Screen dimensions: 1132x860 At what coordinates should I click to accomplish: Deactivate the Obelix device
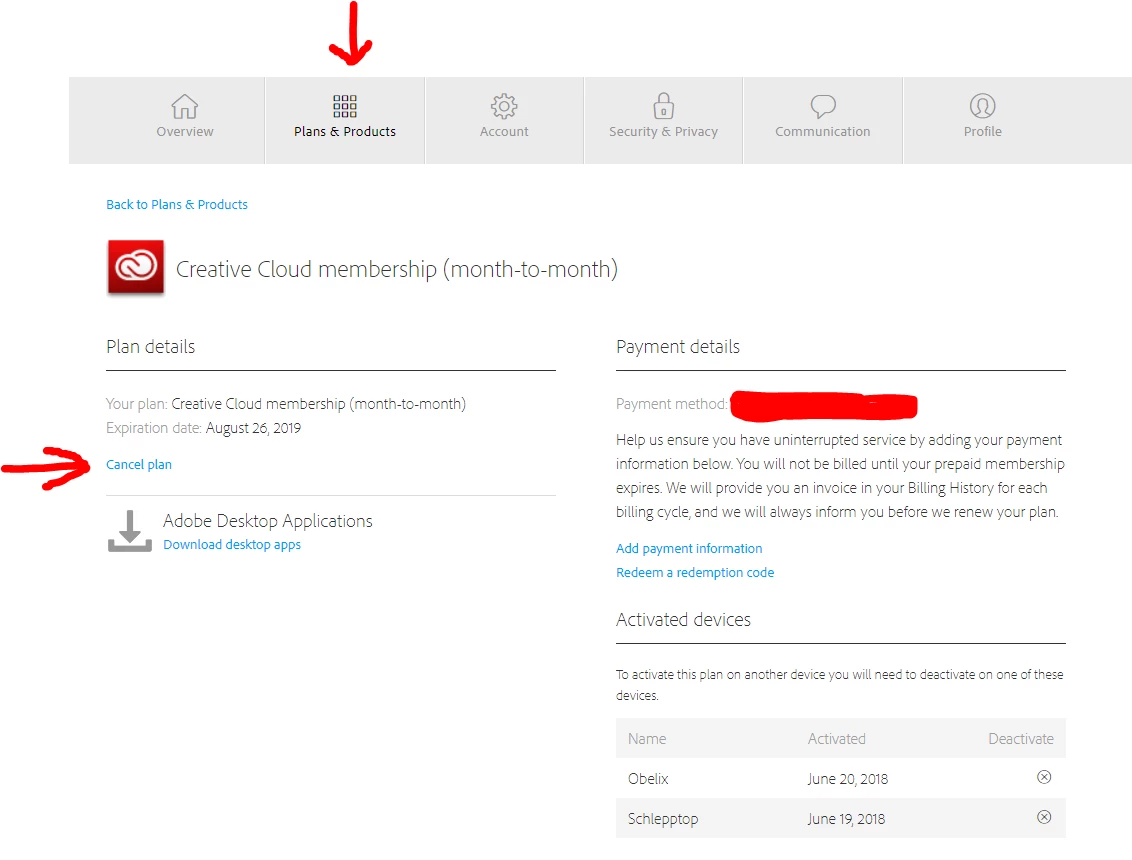pyautogui.click(x=1044, y=777)
